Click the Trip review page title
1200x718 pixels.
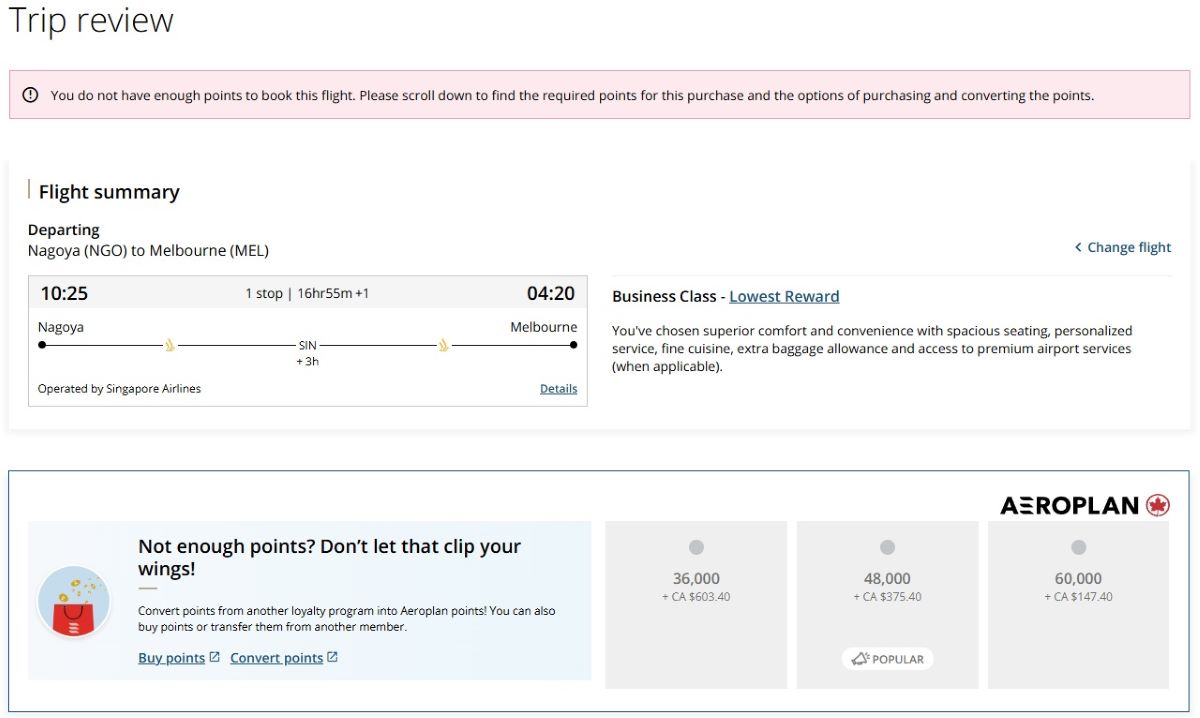tap(91, 21)
